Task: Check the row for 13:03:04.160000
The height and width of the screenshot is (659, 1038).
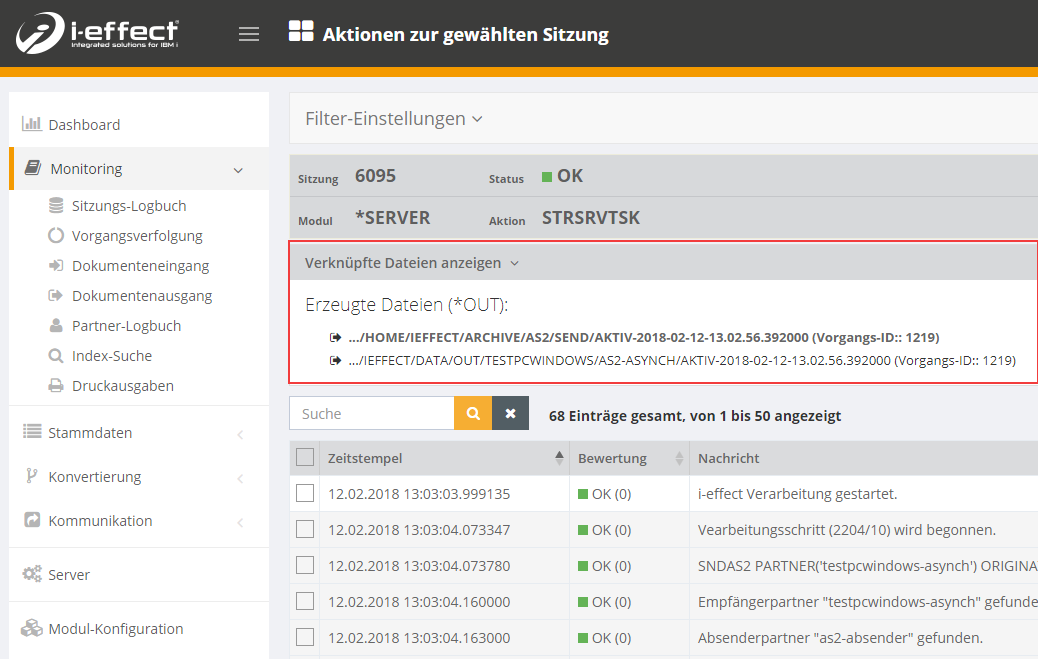Action: point(305,601)
